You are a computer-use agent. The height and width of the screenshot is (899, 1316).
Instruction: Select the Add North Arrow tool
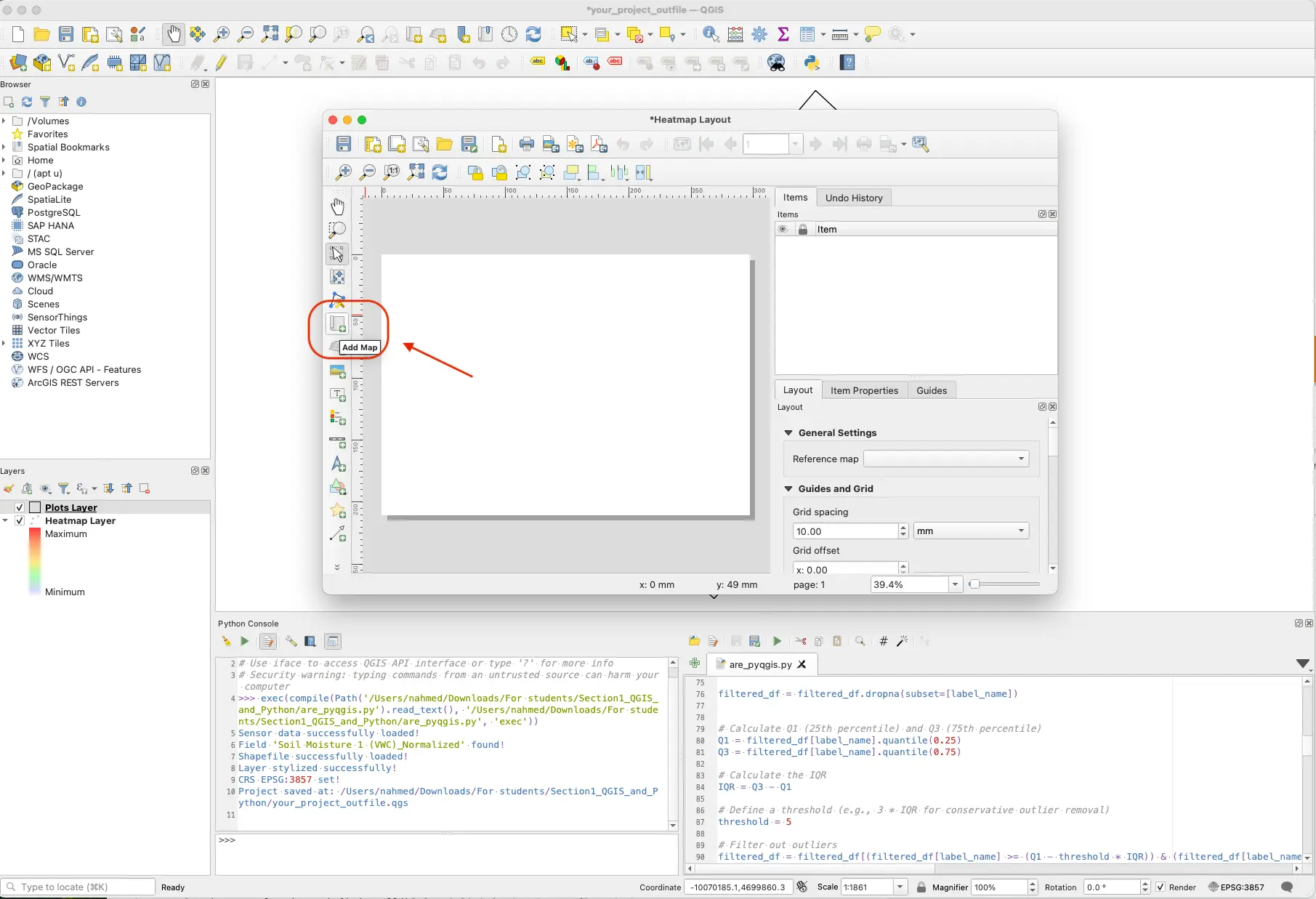point(338,464)
